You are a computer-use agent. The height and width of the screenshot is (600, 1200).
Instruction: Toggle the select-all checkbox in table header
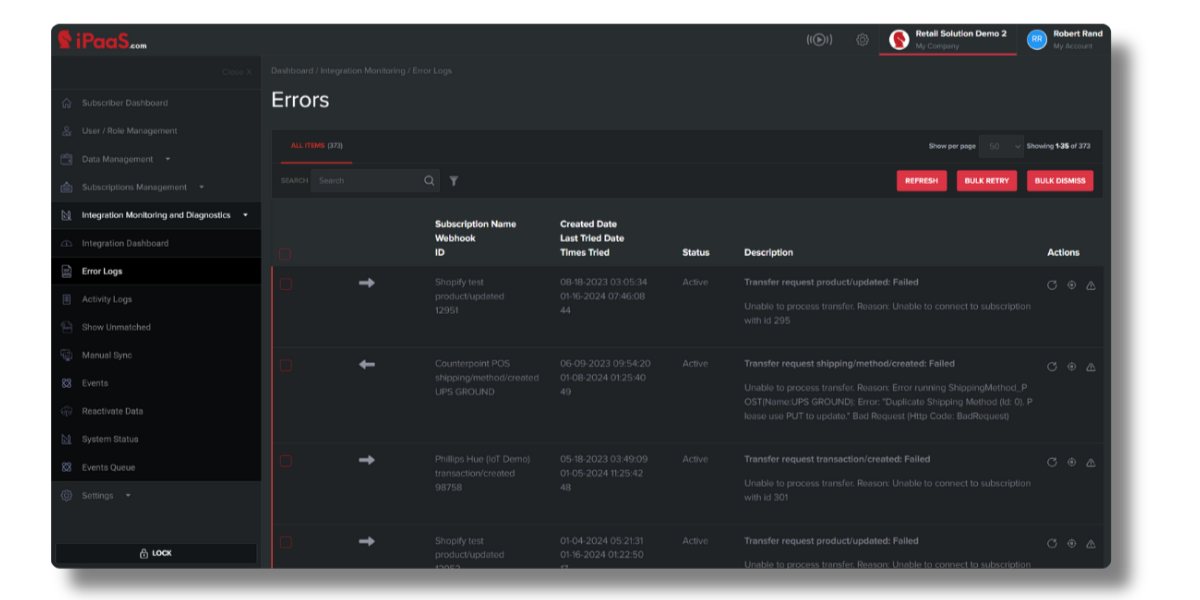coord(285,254)
